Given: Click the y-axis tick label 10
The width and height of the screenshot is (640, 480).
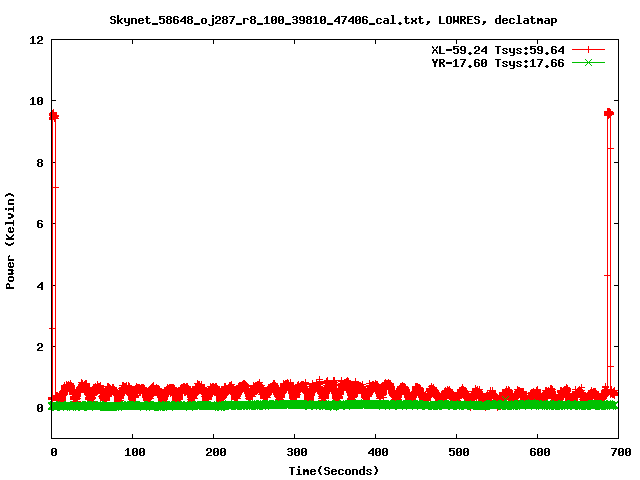Looking at the screenshot, I should tap(36, 101).
